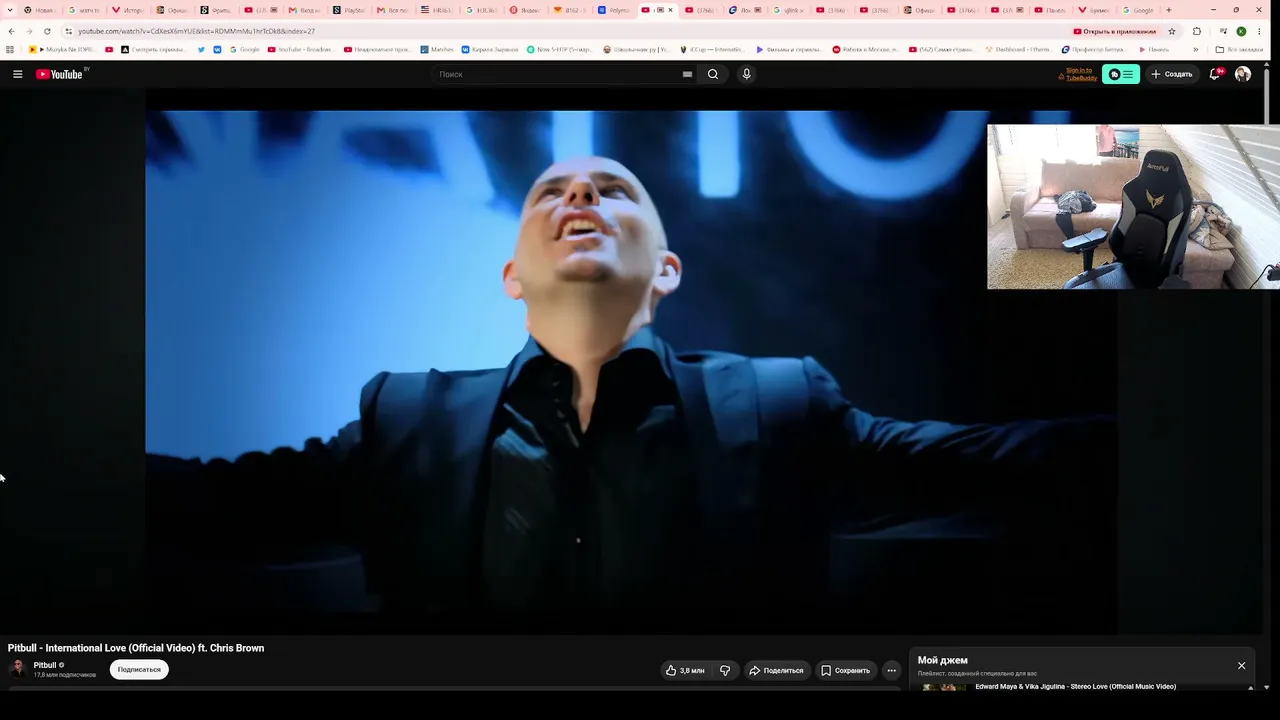
Task: Switch to the "Бумаги" browser tab
Action: [x=1095, y=10]
